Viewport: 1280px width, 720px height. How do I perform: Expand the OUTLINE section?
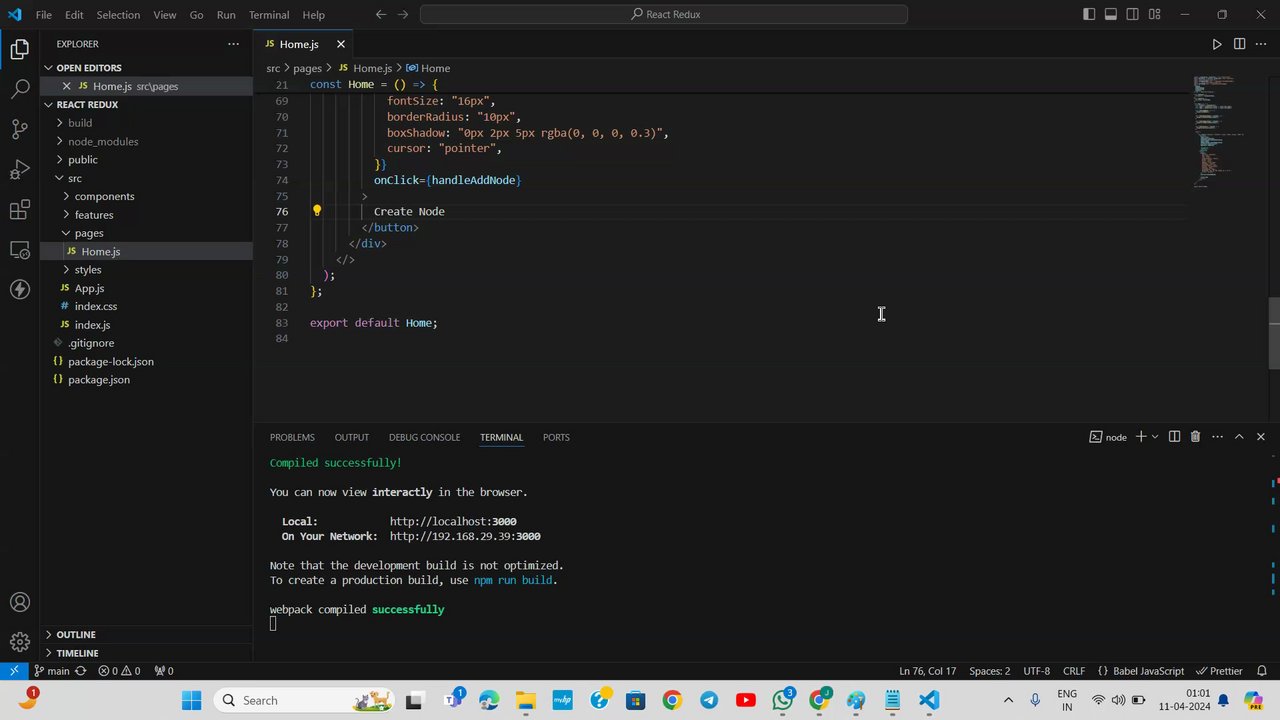pos(76,634)
